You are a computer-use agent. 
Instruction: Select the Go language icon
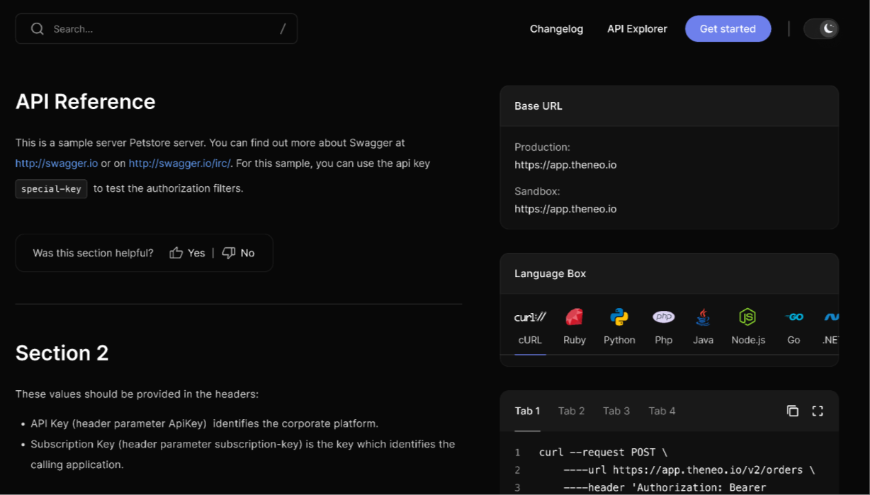coord(794,318)
